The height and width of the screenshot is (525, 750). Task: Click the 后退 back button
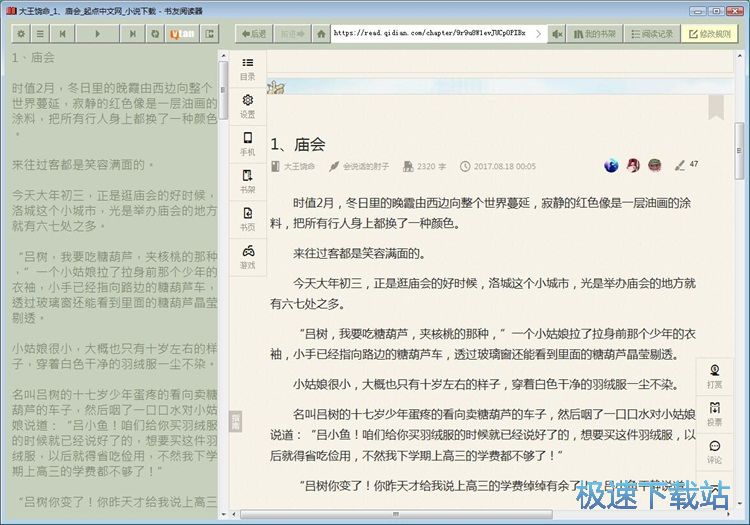coord(254,33)
